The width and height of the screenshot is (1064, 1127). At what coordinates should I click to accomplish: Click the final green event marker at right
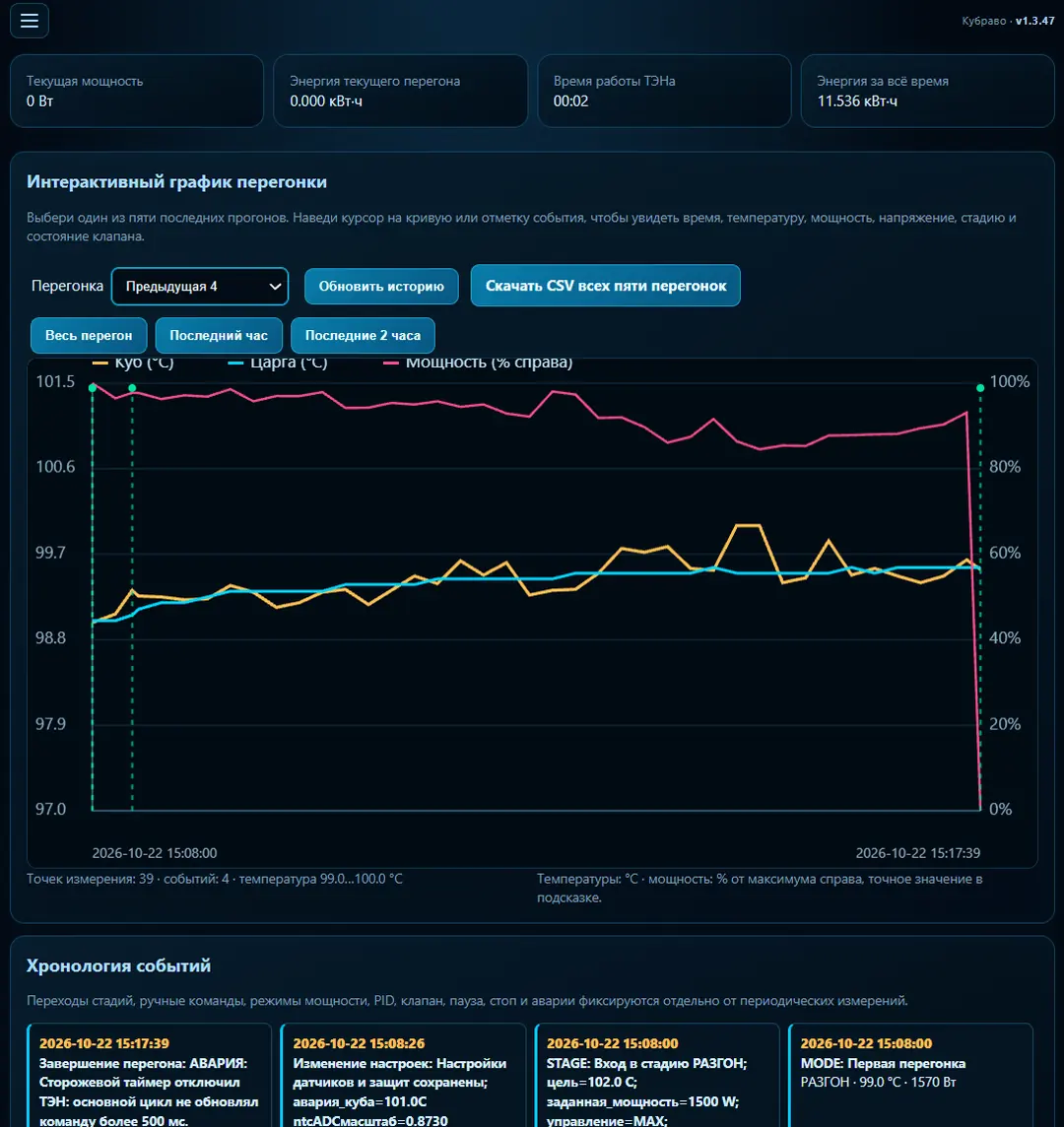(980, 387)
